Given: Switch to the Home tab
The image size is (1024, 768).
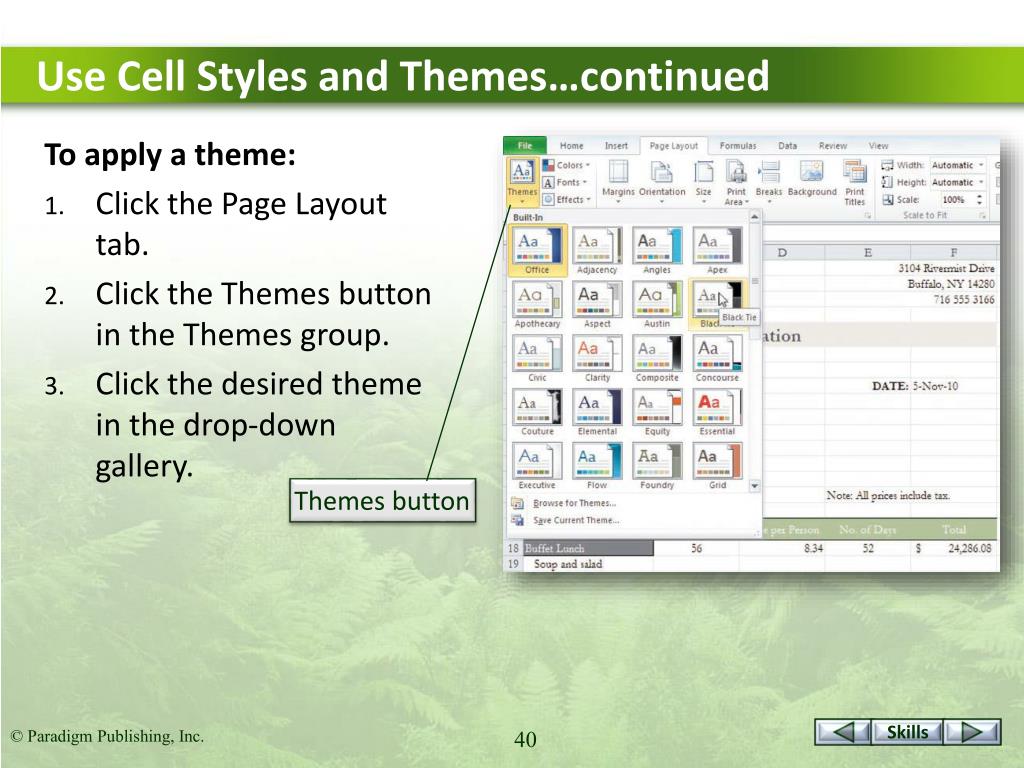Looking at the screenshot, I should point(571,146).
